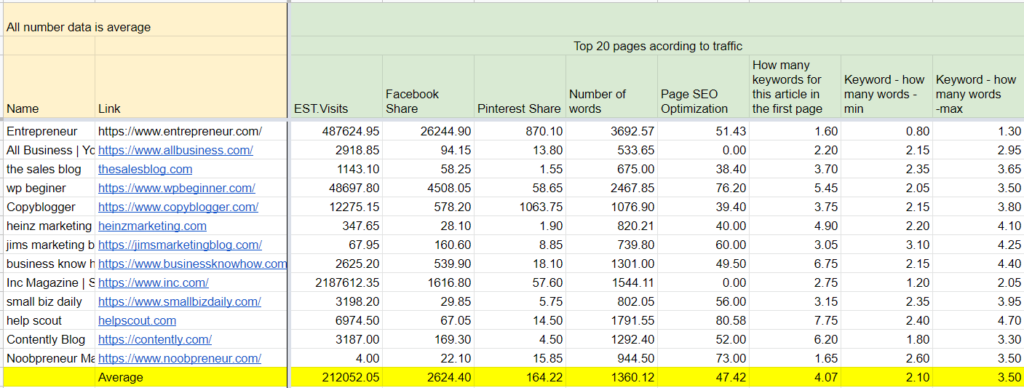Select the Entrepreneur name cell
The height and width of the screenshot is (388, 1024).
coord(48,131)
